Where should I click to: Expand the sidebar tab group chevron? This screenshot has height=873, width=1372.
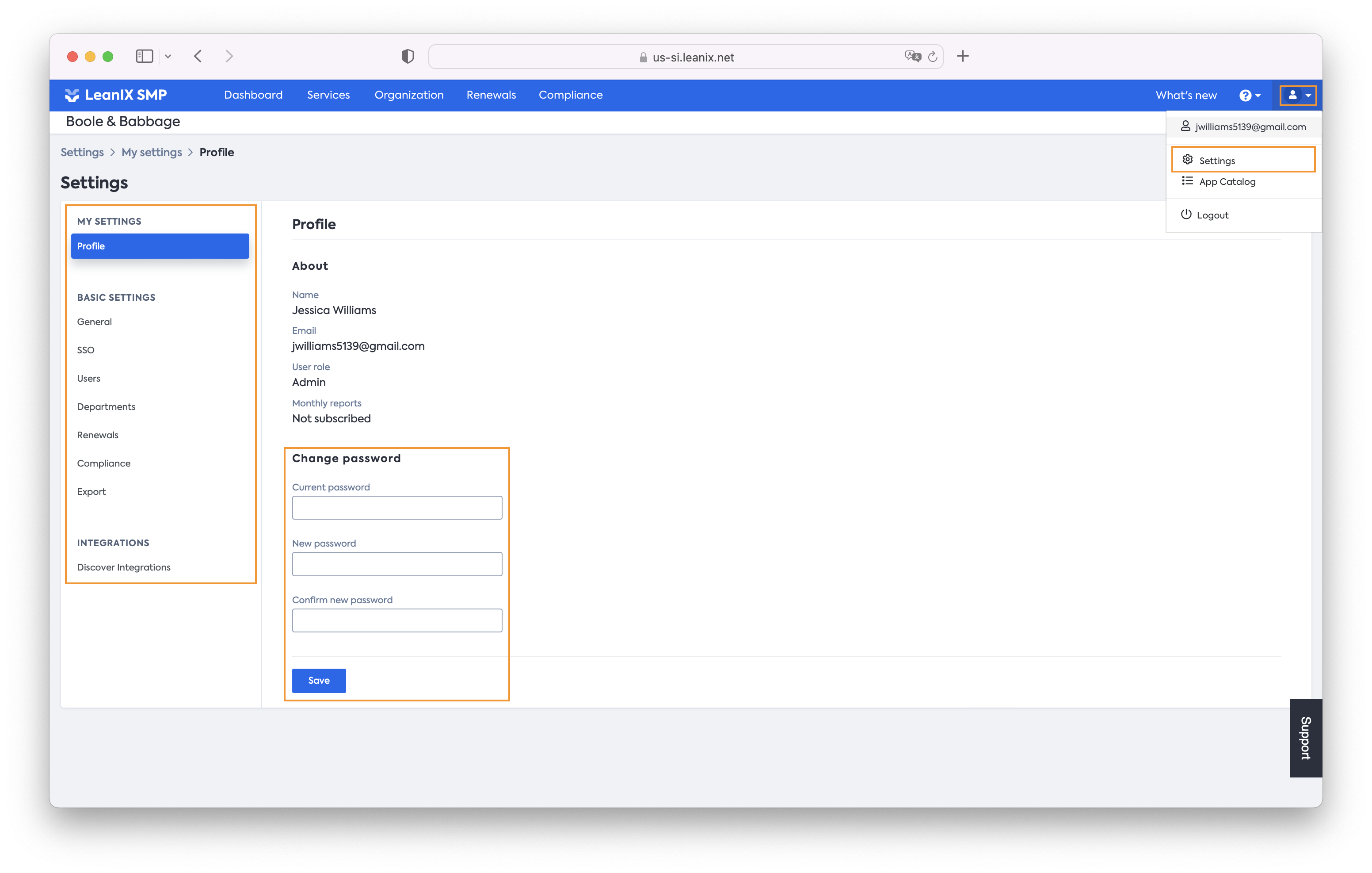tap(168, 57)
